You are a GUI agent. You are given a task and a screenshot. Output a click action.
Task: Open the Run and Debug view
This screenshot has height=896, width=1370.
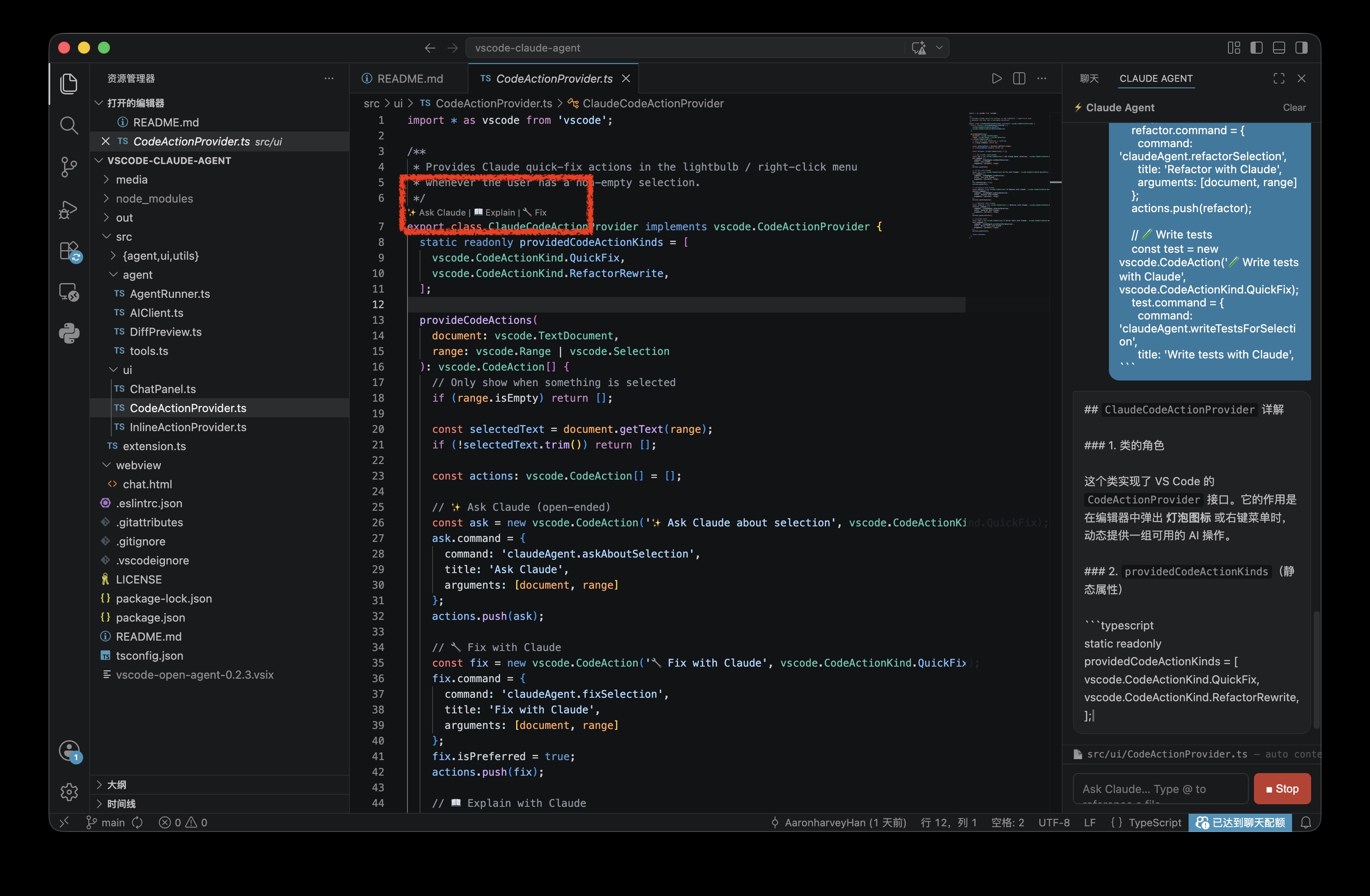(69, 209)
